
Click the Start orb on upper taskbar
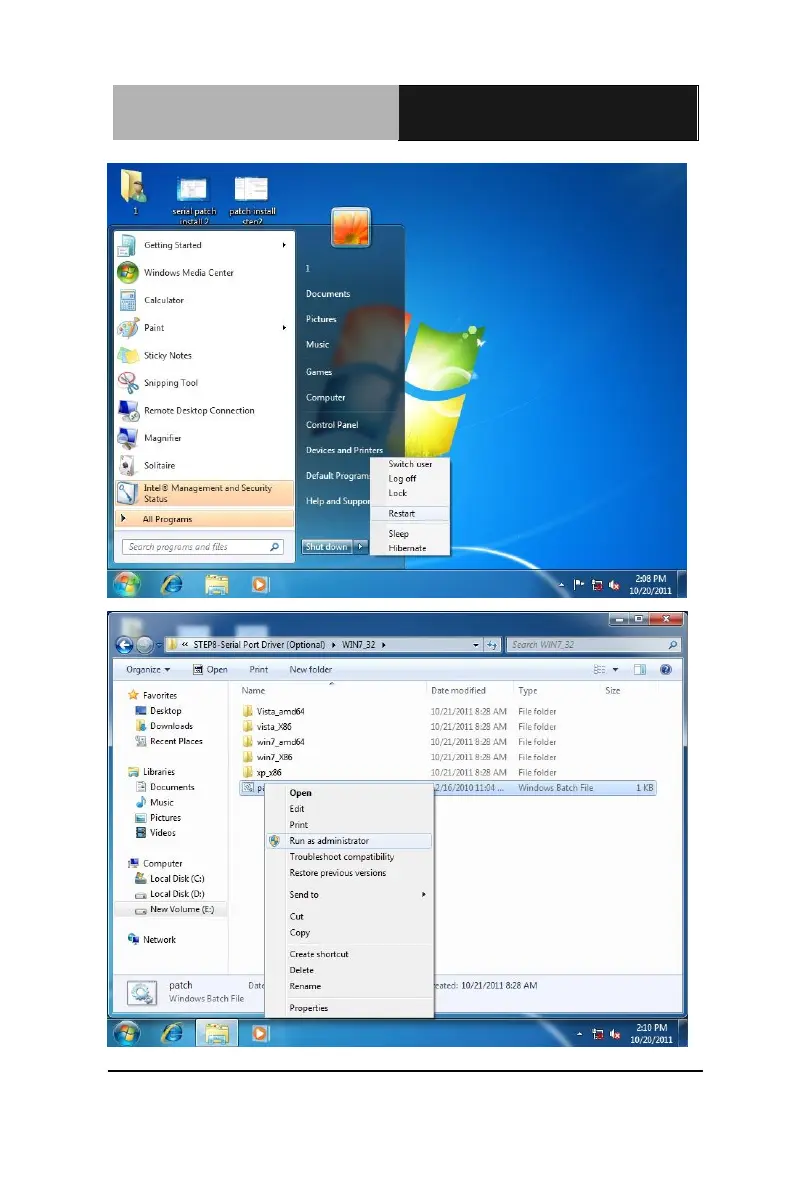[127, 584]
